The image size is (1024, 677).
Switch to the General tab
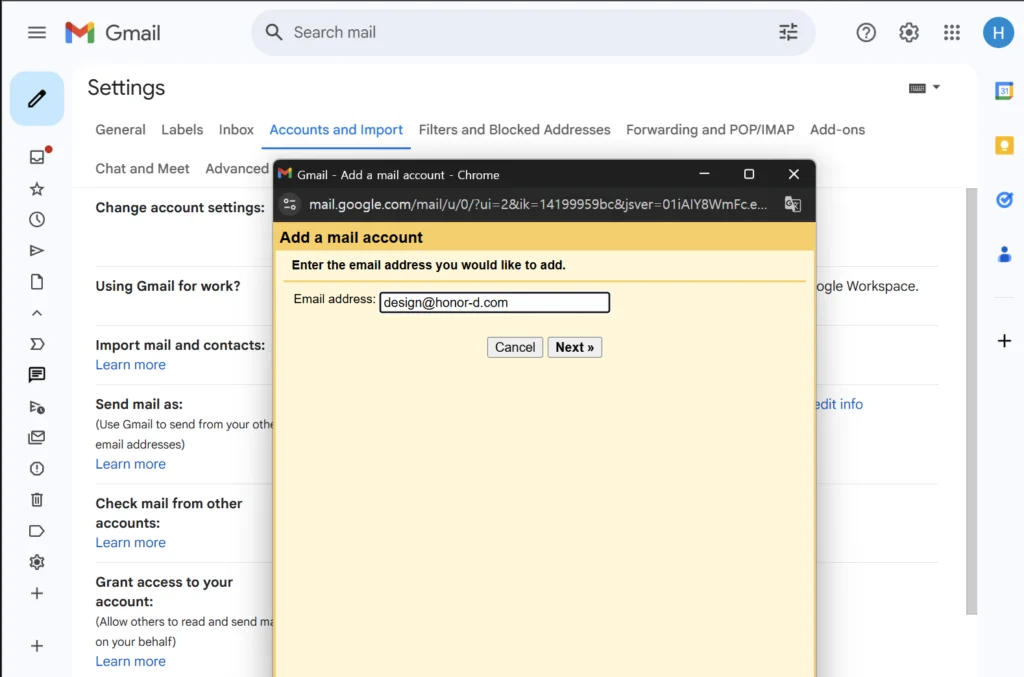120,129
